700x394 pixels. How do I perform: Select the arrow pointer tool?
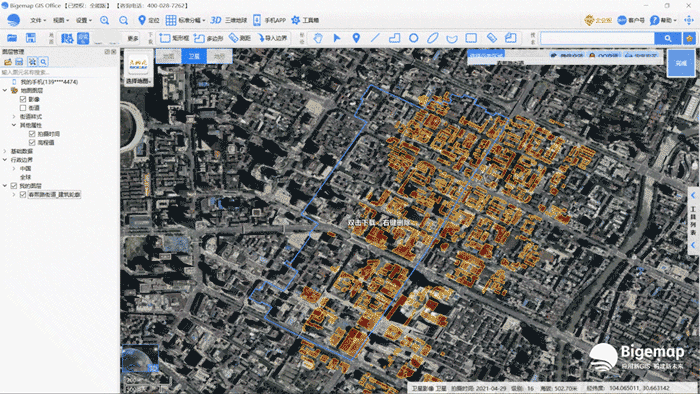[x=337, y=38]
